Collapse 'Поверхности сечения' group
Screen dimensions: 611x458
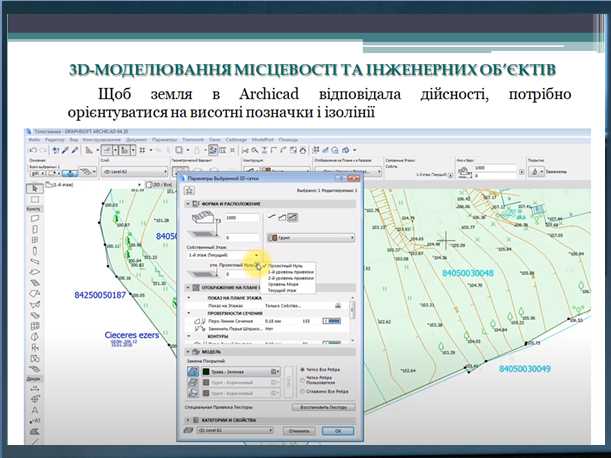pos(189,313)
